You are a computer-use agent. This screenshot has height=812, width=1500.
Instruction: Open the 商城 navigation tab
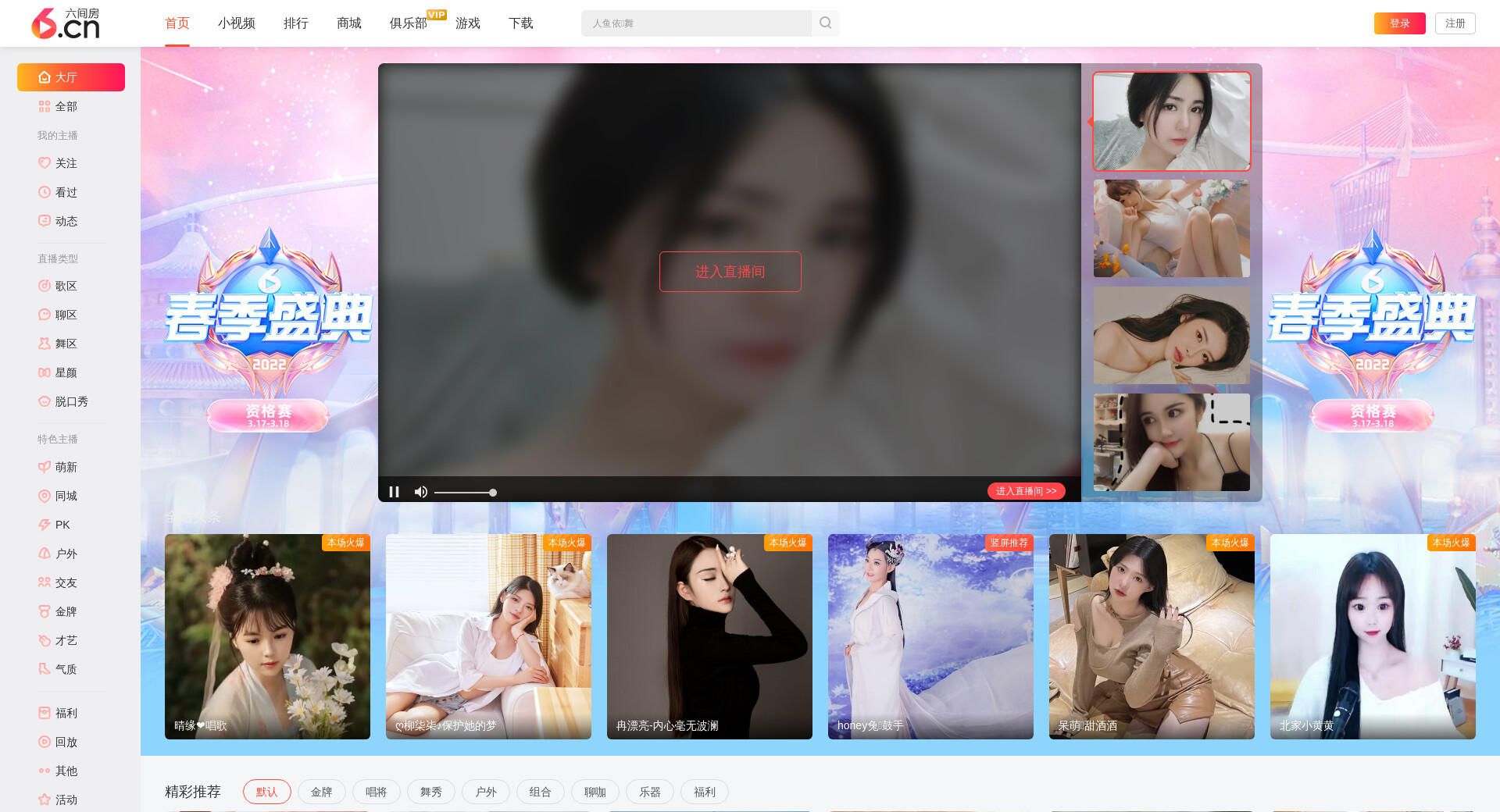pos(349,23)
